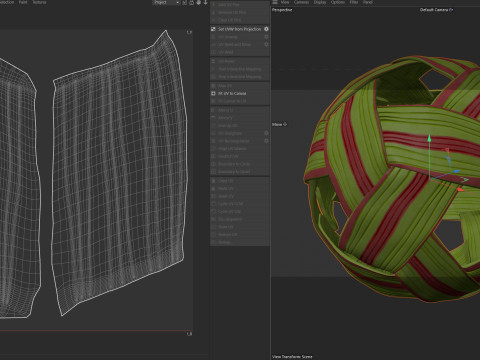Screen dimensions: 480x360
Task: Open the viewport View menu
Action: 285,2
